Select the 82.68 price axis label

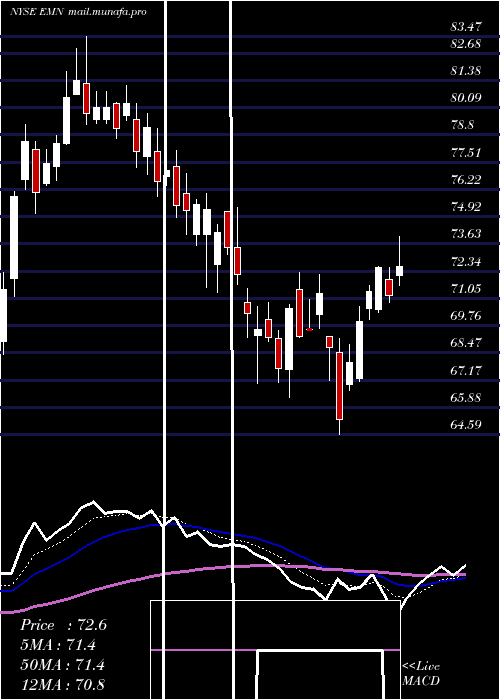pos(466,44)
